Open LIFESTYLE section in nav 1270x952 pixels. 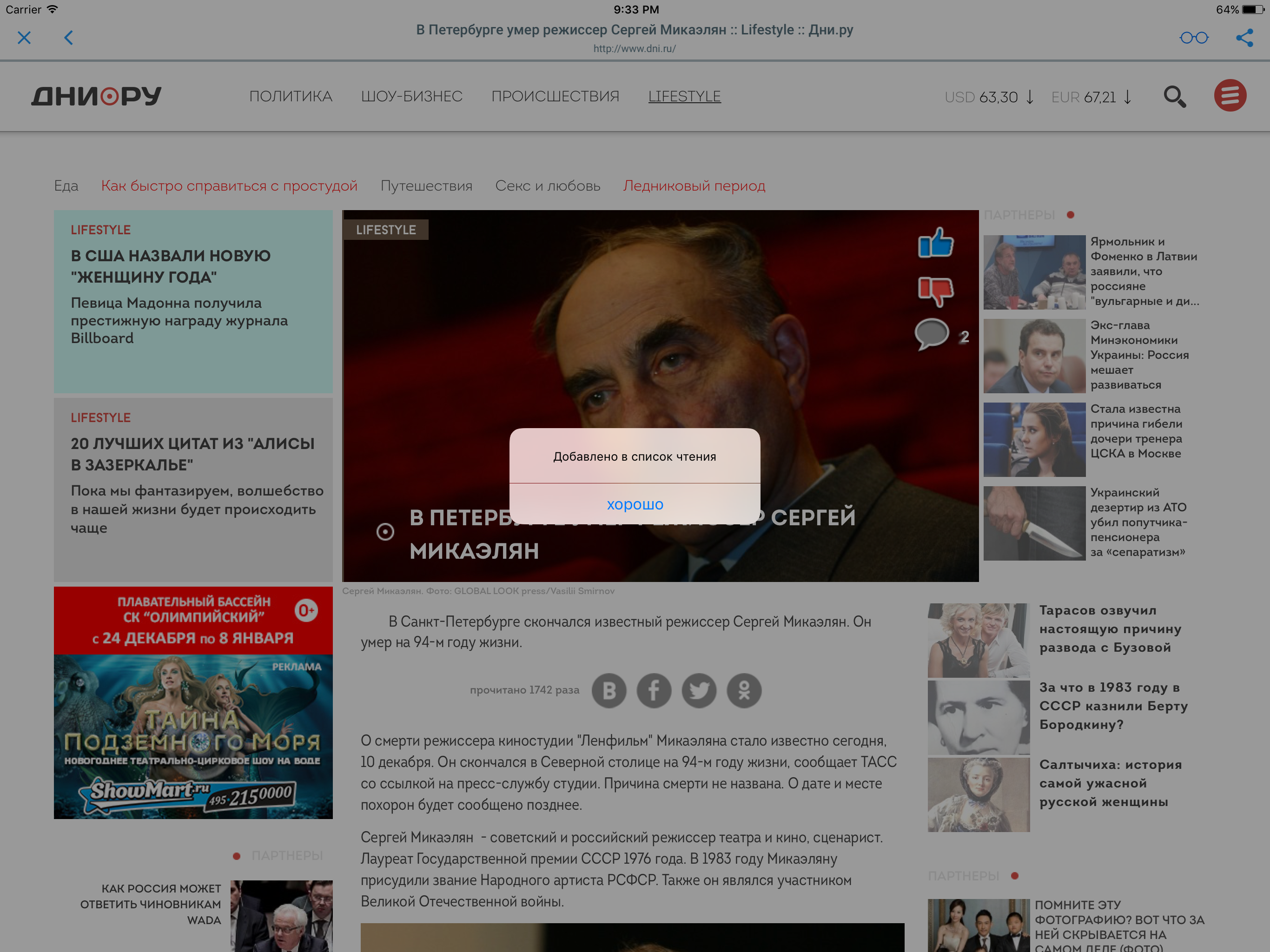684,97
